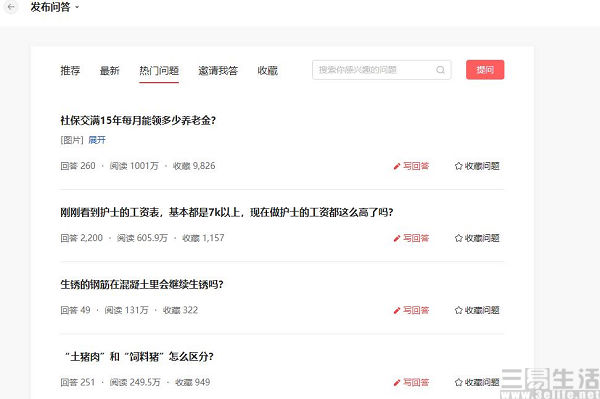The image size is (600, 399).
Task: Write an answer for the 社保 question
Action: click(x=411, y=166)
